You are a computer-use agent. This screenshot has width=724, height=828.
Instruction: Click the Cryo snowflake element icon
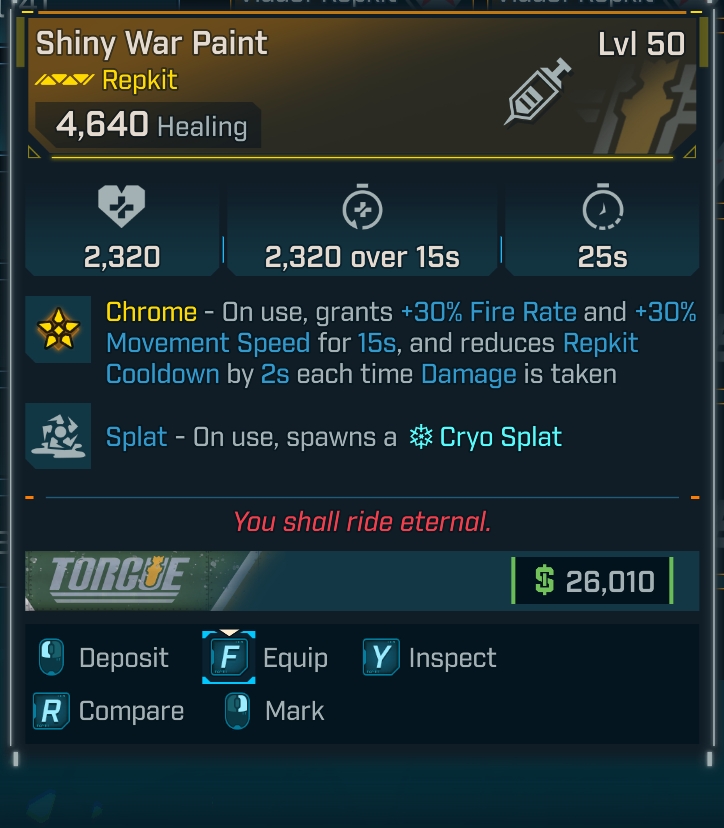point(421,437)
